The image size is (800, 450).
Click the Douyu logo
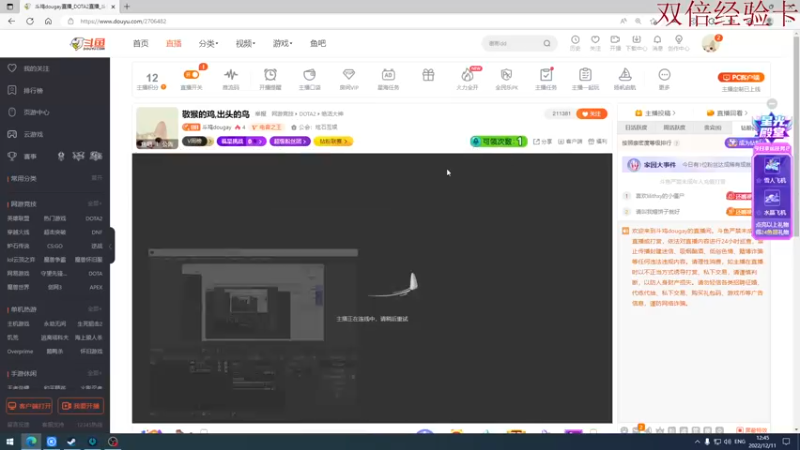click(88, 44)
